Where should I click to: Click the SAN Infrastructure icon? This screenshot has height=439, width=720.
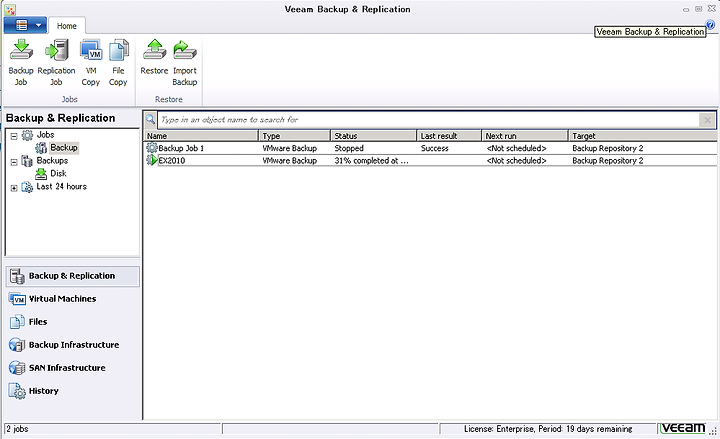pyautogui.click(x=17, y=368)
